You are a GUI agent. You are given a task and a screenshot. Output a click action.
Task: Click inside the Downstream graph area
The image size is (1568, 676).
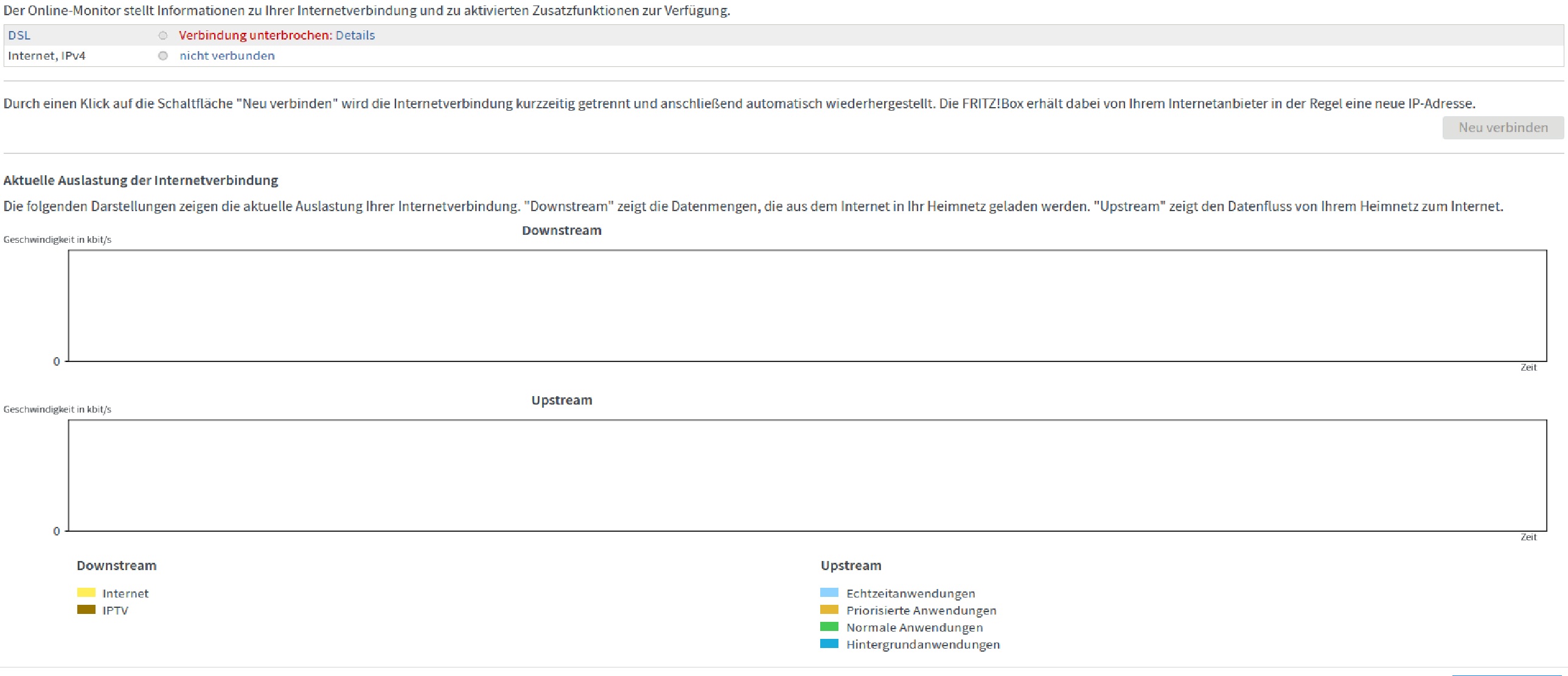tap(807, 305)
